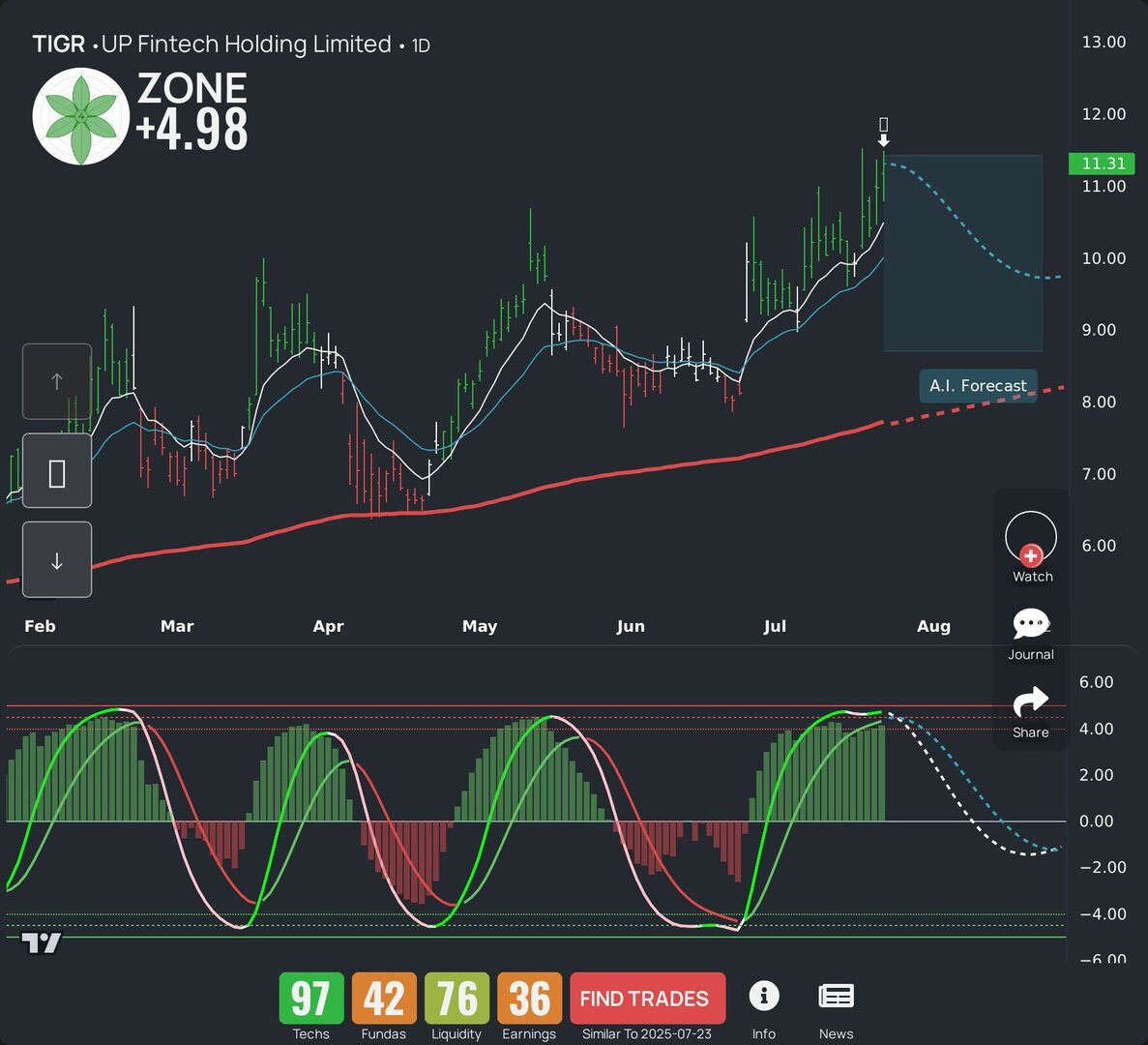The width and height of the screenshot is (1148, 1045).
Task: Click the A.I. Forecast label
Action: point(978,386)
